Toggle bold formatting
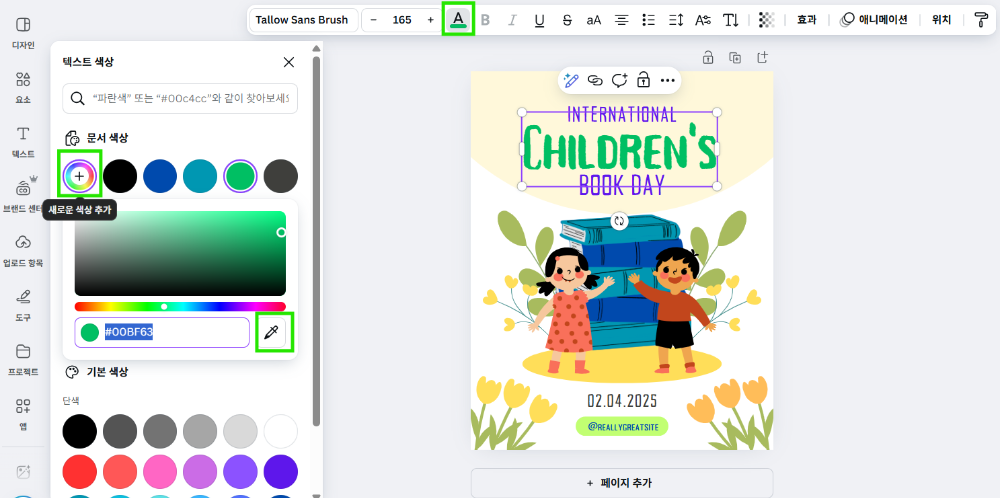This screenshot has height=498, width=1000. point(485,20)
